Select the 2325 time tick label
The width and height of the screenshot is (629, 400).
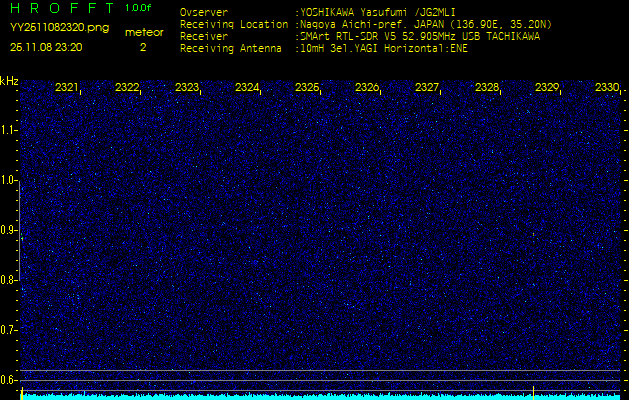307,88
